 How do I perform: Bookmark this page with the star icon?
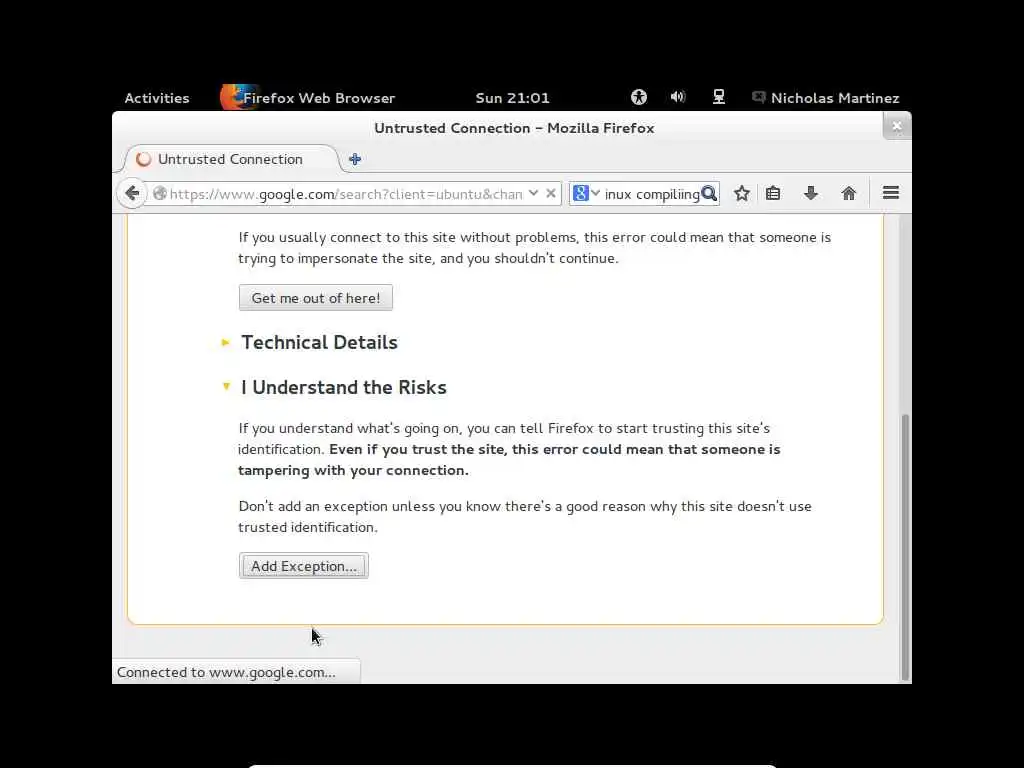coord(741,193)
